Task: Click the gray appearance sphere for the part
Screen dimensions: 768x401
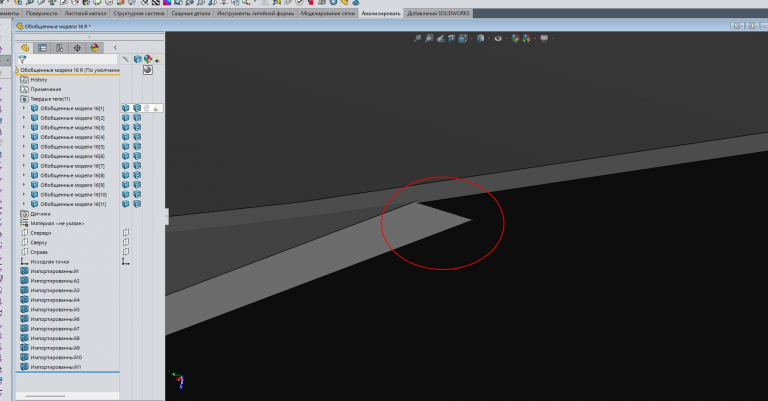Action: [x=148, y=70]
